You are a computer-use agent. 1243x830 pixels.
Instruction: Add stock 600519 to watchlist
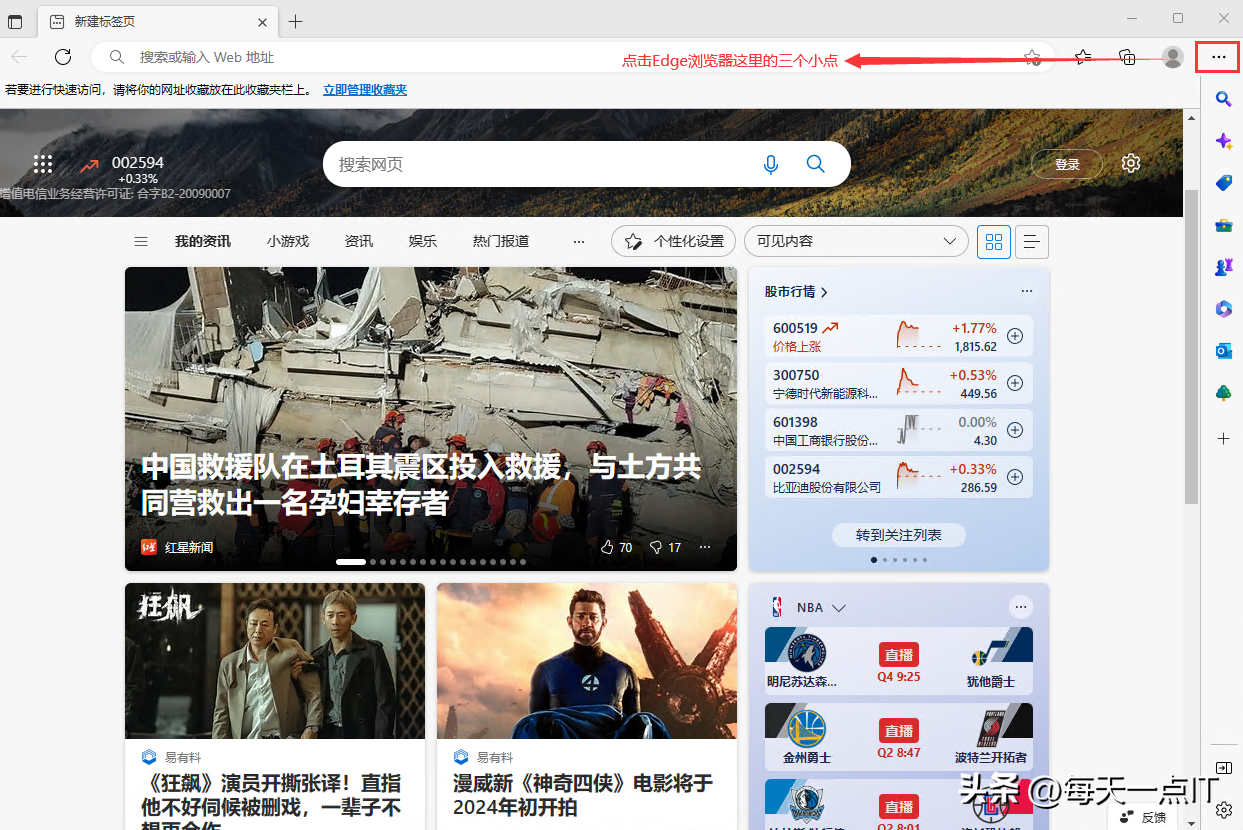coord(1015,336)
